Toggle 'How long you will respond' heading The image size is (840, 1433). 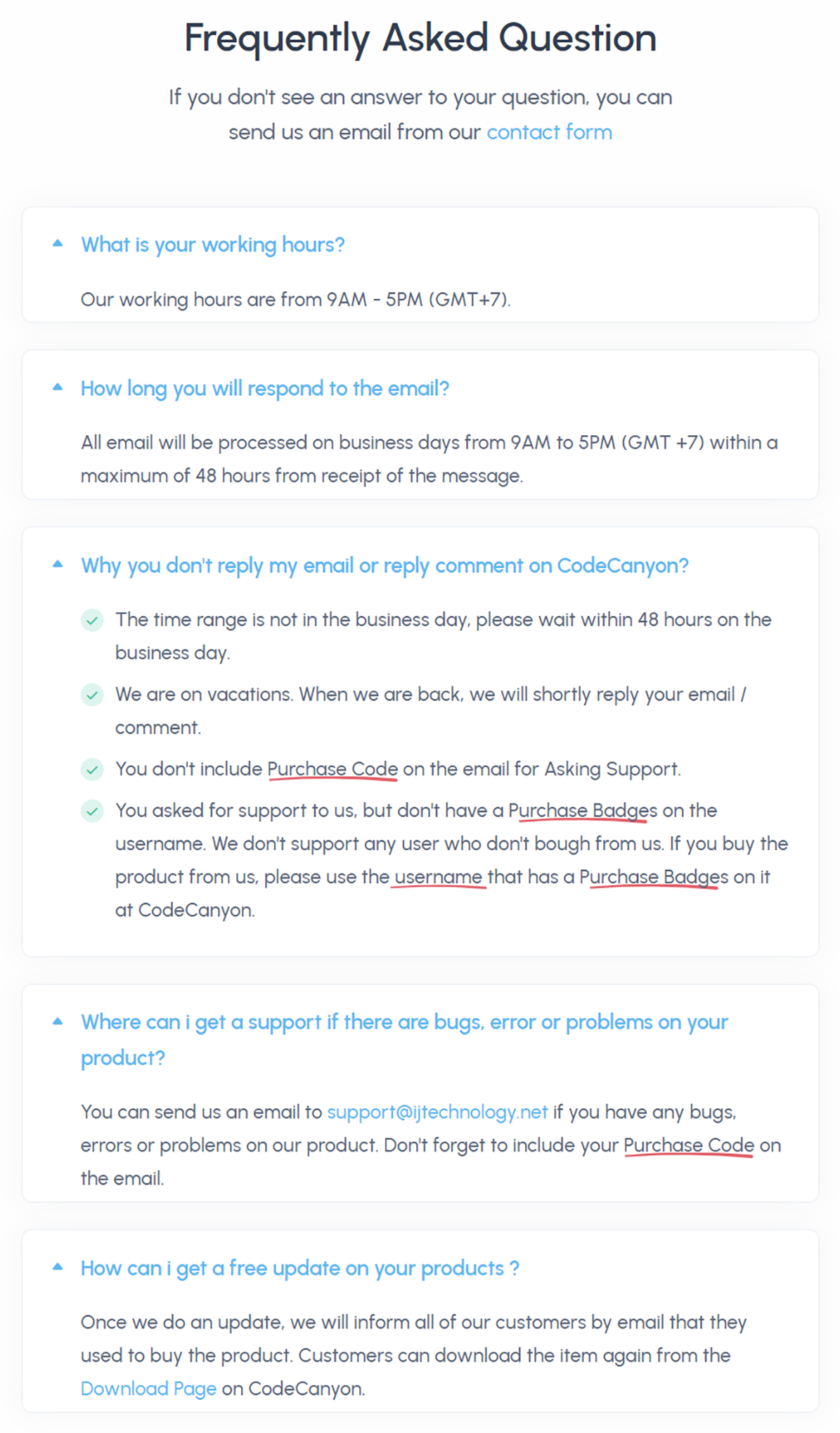click(264, 388)
